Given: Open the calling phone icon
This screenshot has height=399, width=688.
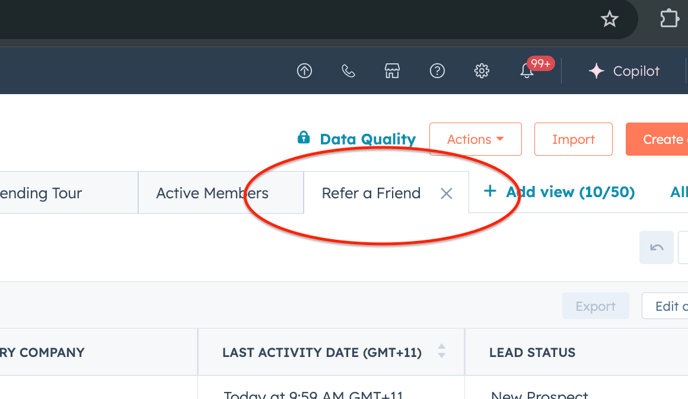Looking at the screenshot, I should click(x=348, y=71).
